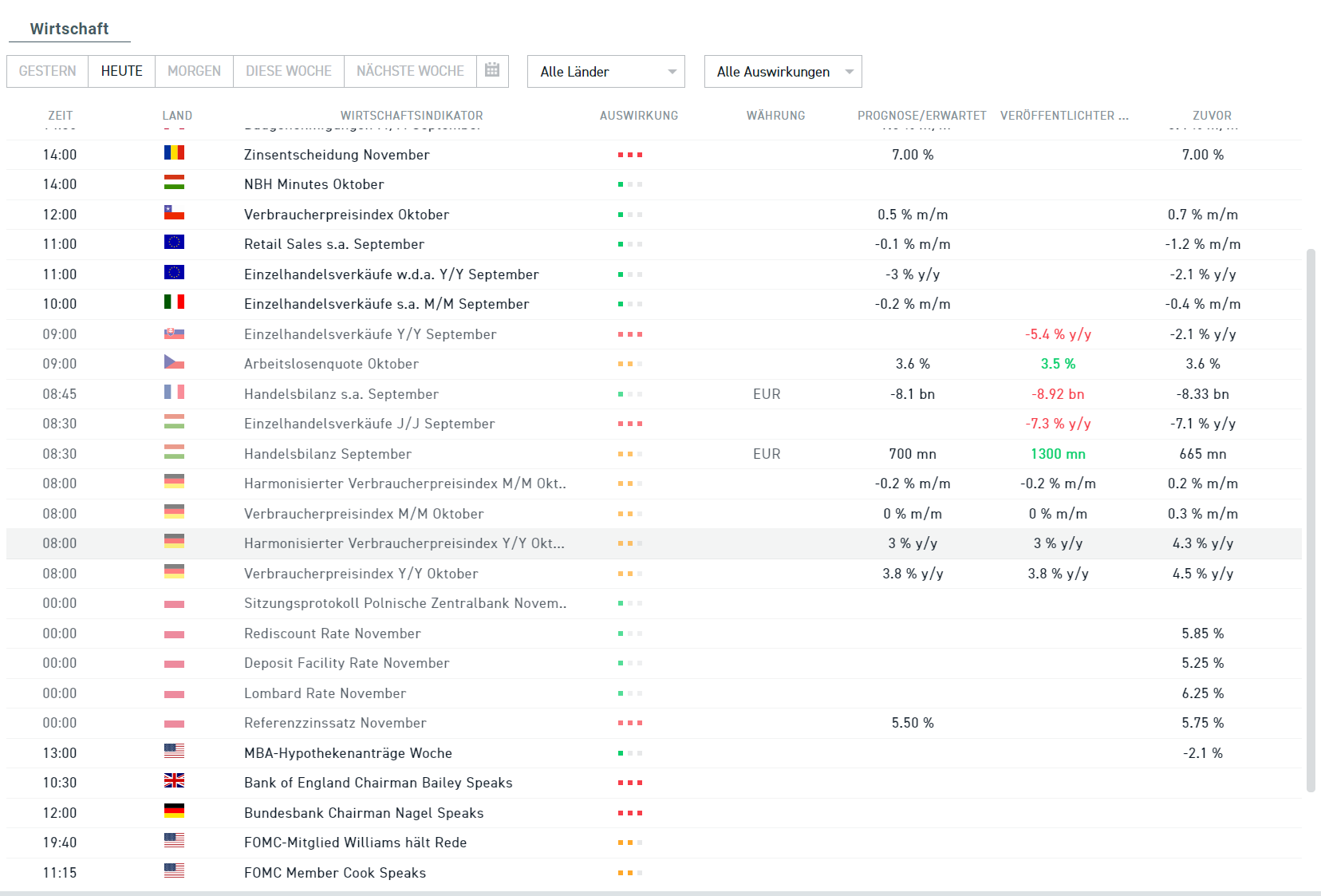Select the MORGEN tab
This screenshot has width=1321, height=896.
pyautogui.click(x=194, y=71)
